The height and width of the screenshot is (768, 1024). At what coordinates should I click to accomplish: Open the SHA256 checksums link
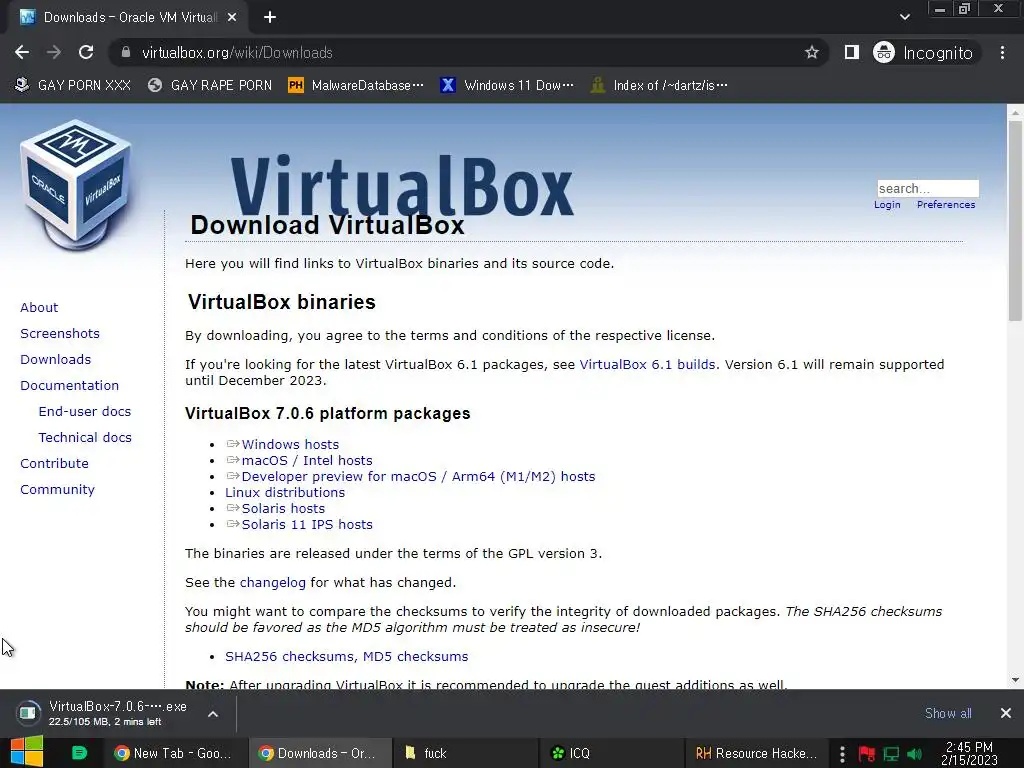[x=289, y=656]
